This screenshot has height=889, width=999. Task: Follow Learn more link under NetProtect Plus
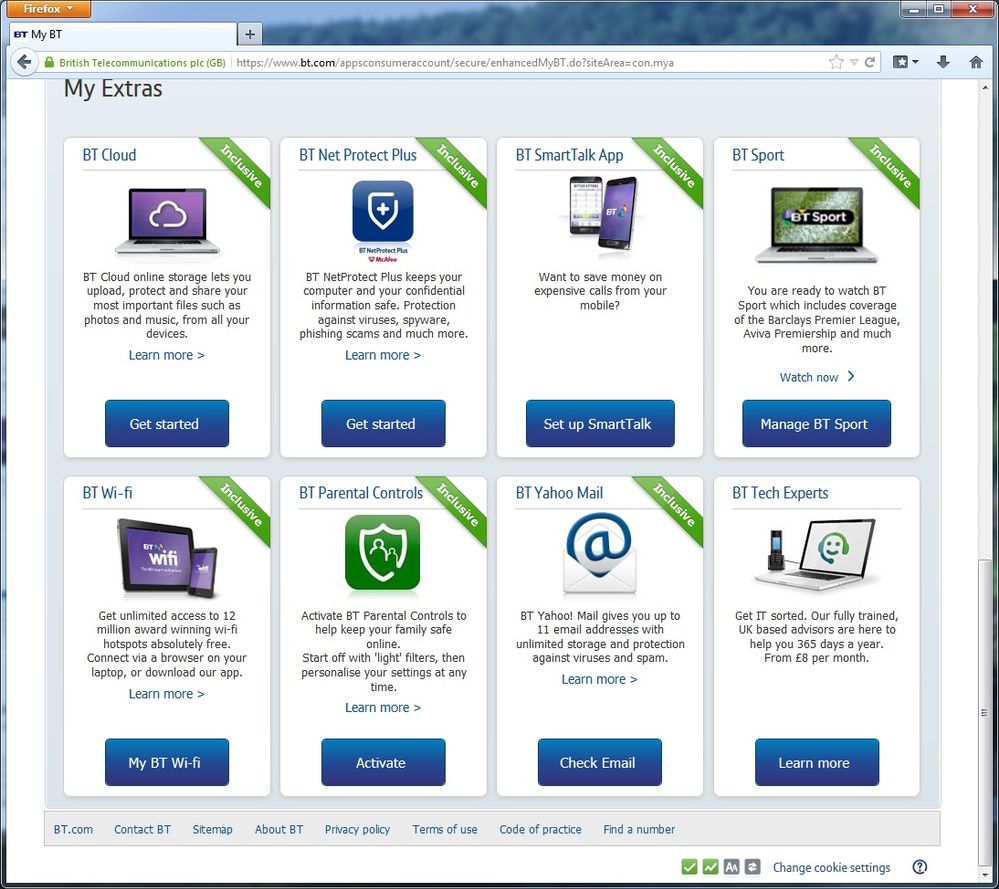tap(383, 355)
